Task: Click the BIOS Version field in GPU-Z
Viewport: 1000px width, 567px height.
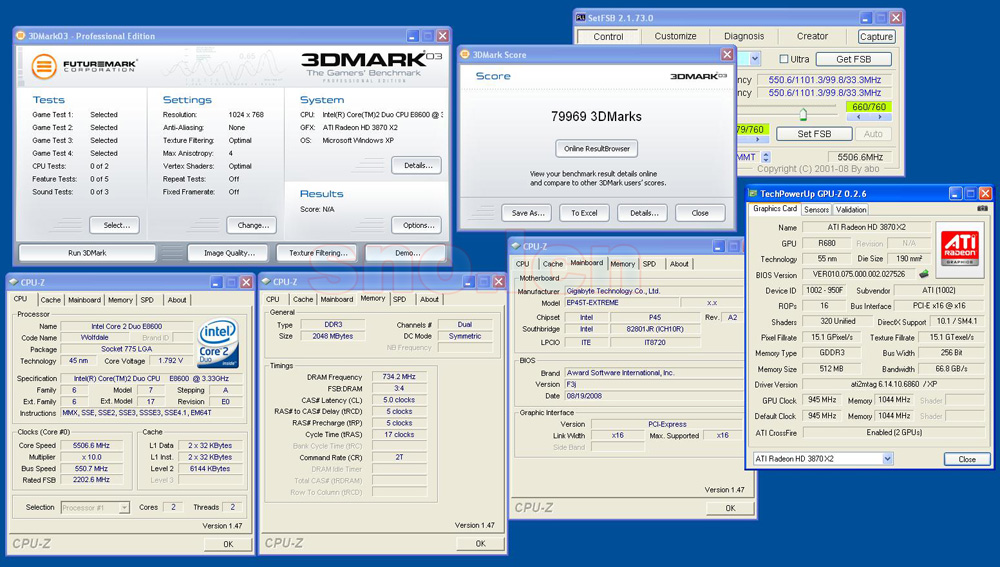Action: coord(858,274)
